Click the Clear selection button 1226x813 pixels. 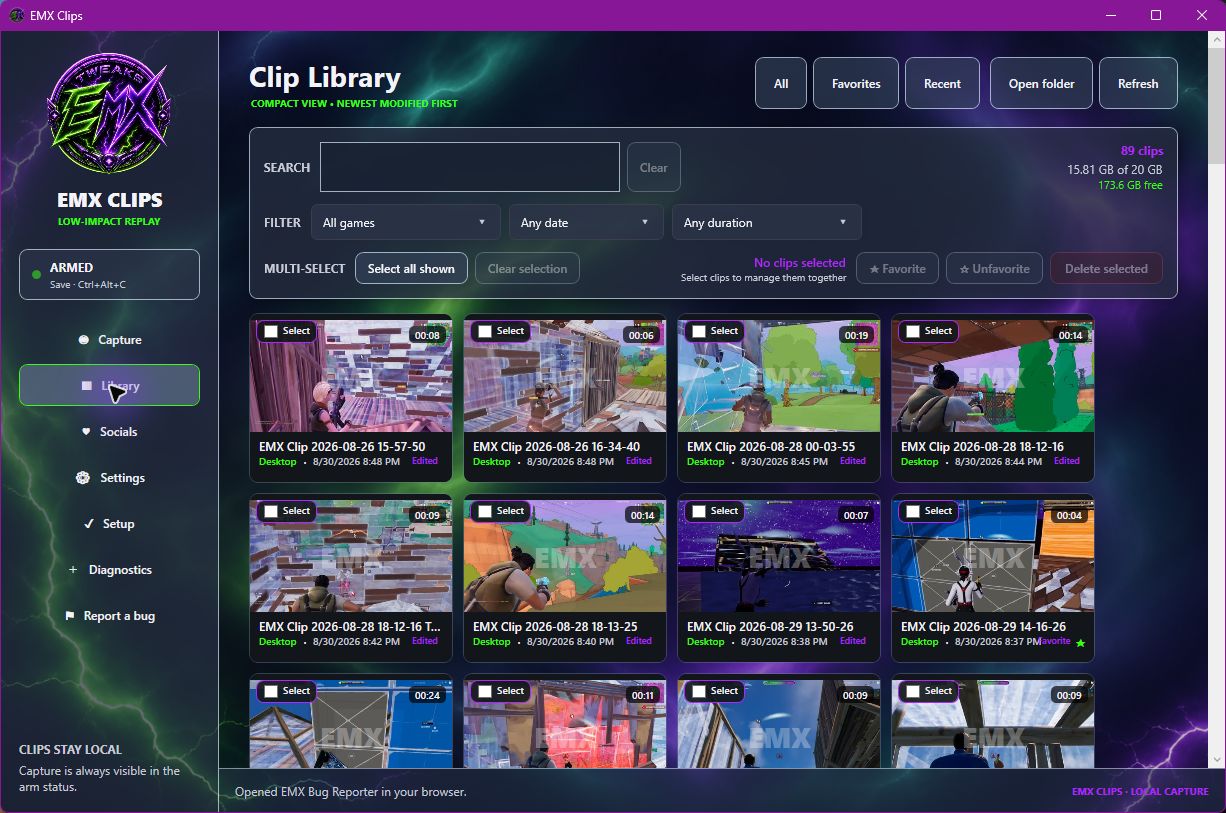tap(527, 268)
